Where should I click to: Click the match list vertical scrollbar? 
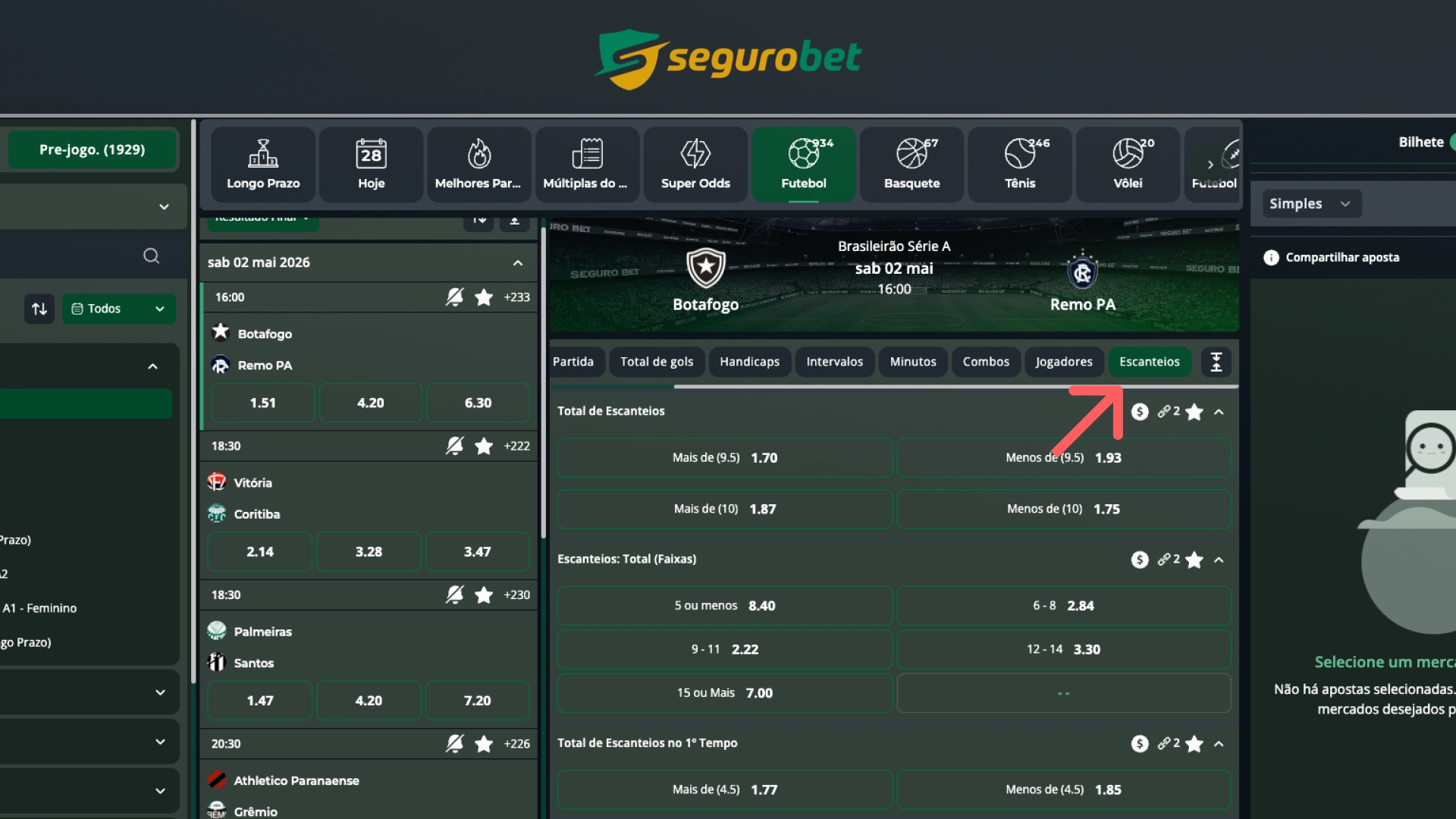click(543, 383)
